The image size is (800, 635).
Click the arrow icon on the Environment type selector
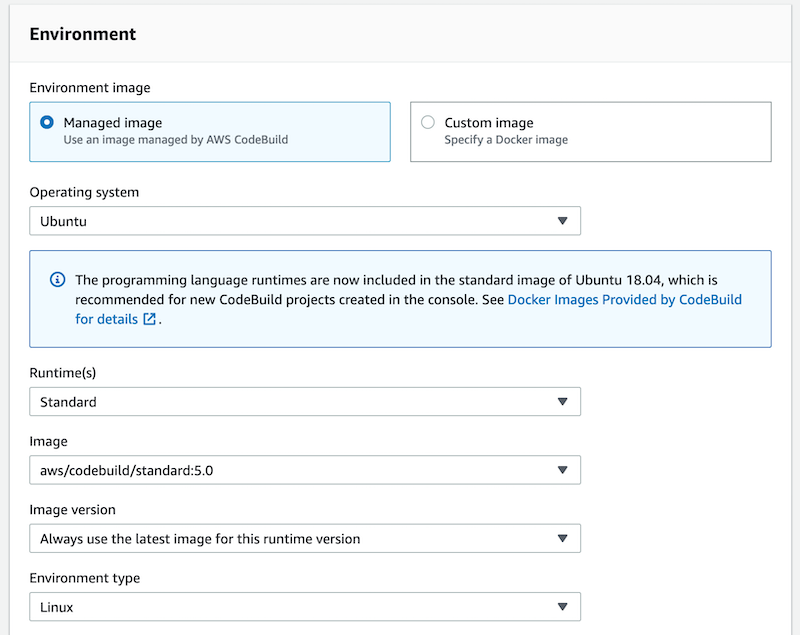coord(562,607)
